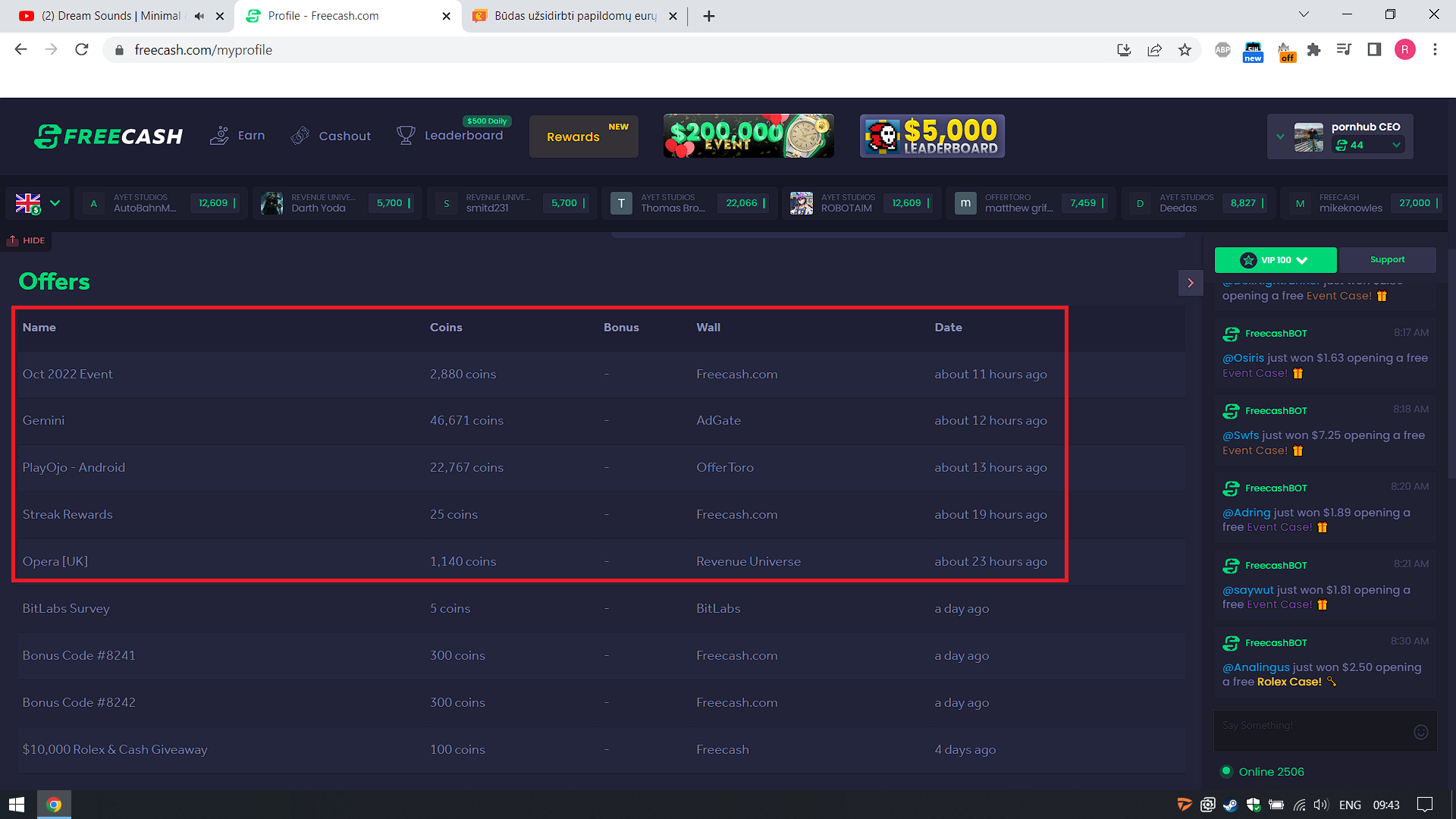Select Bonus Code #8241 row
1456x819 pixels.
(601, 656)
